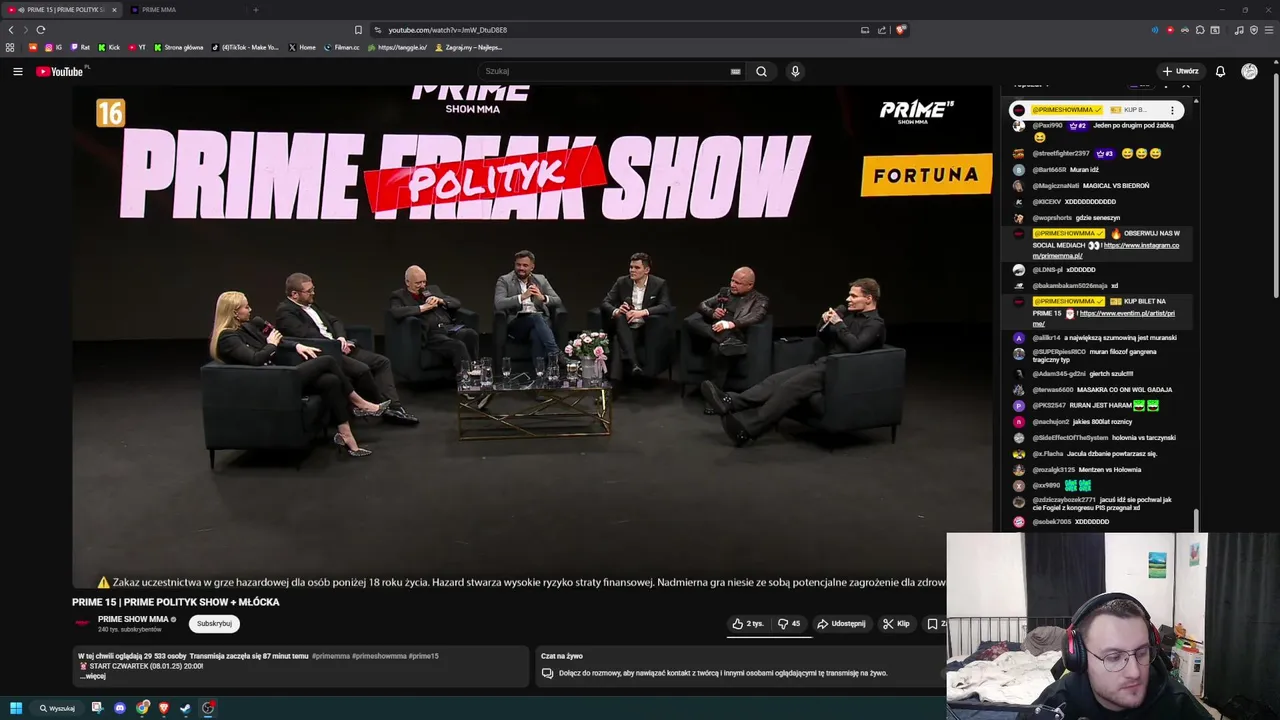Create a clip with Klip button

point(896,623)
